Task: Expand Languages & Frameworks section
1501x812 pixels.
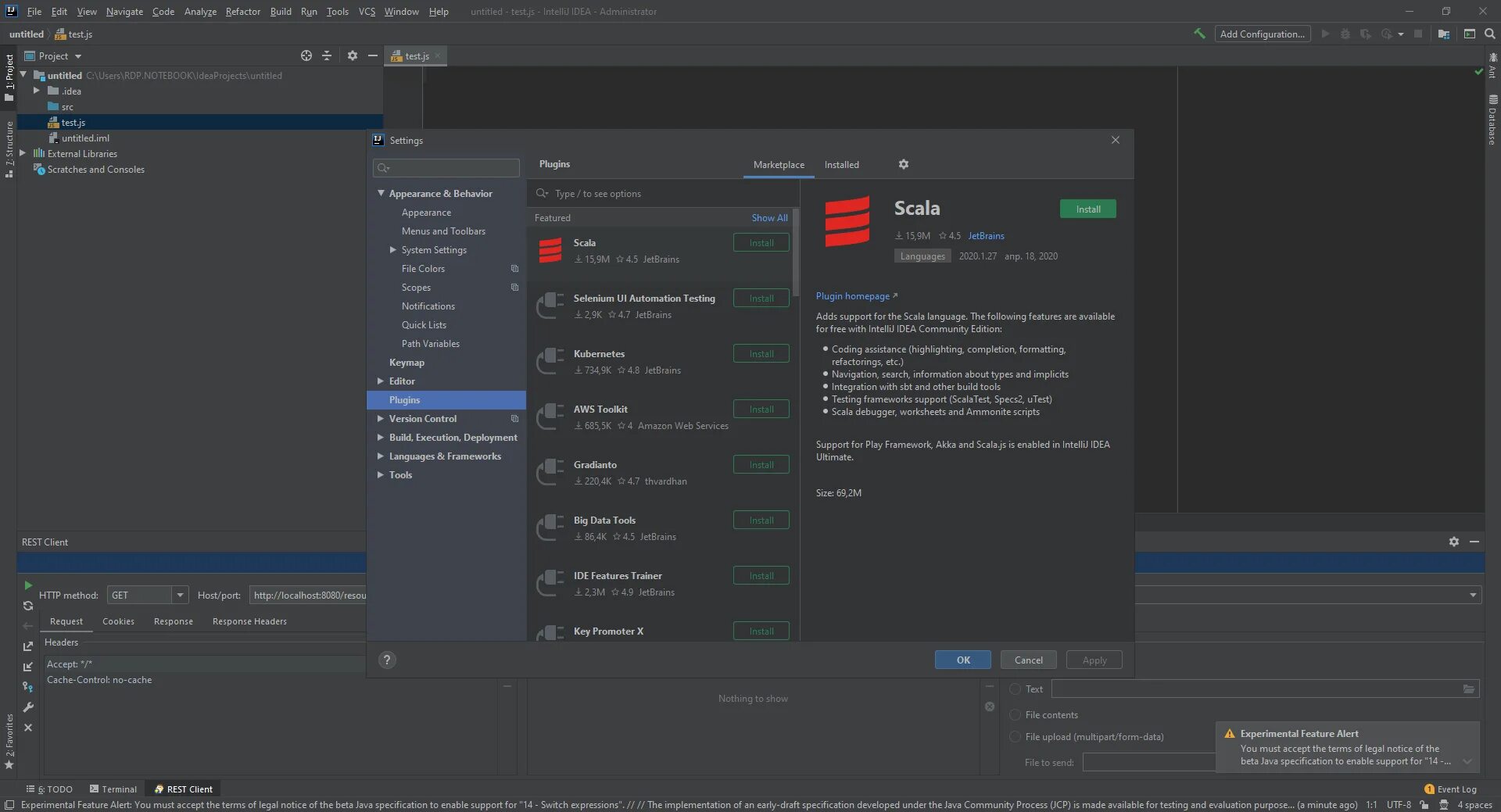Action: (x=381, y=456)
